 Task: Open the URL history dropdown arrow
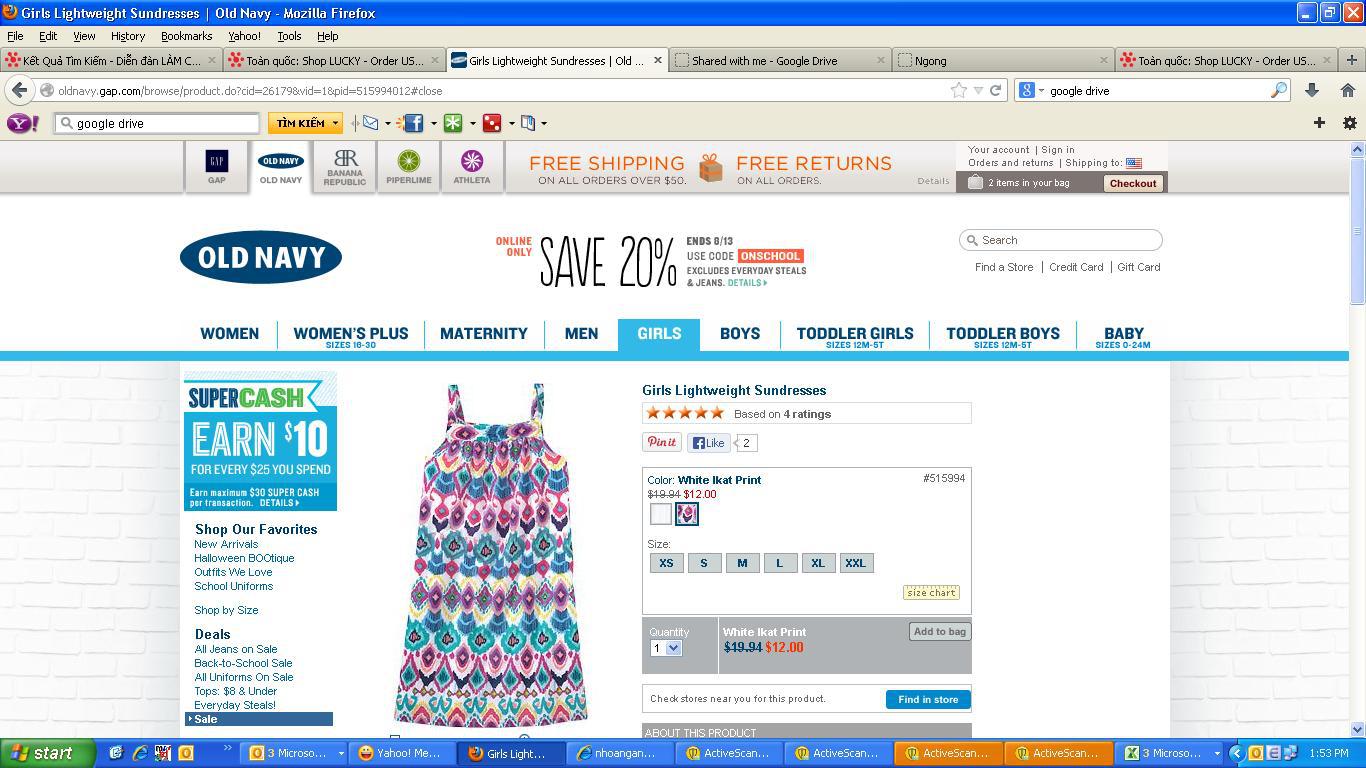[x=978, y=90]
